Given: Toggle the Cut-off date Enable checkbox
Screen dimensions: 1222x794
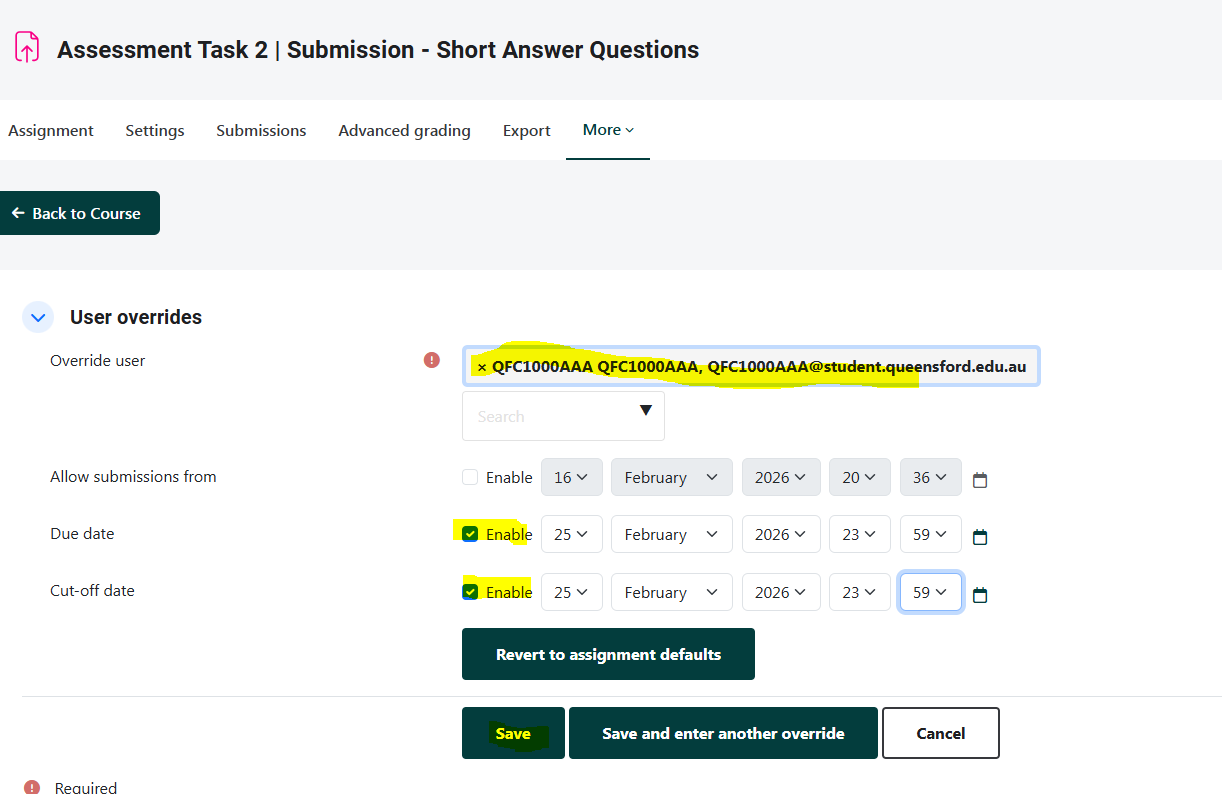Looking at the screenshot, I should pos(470,591).
